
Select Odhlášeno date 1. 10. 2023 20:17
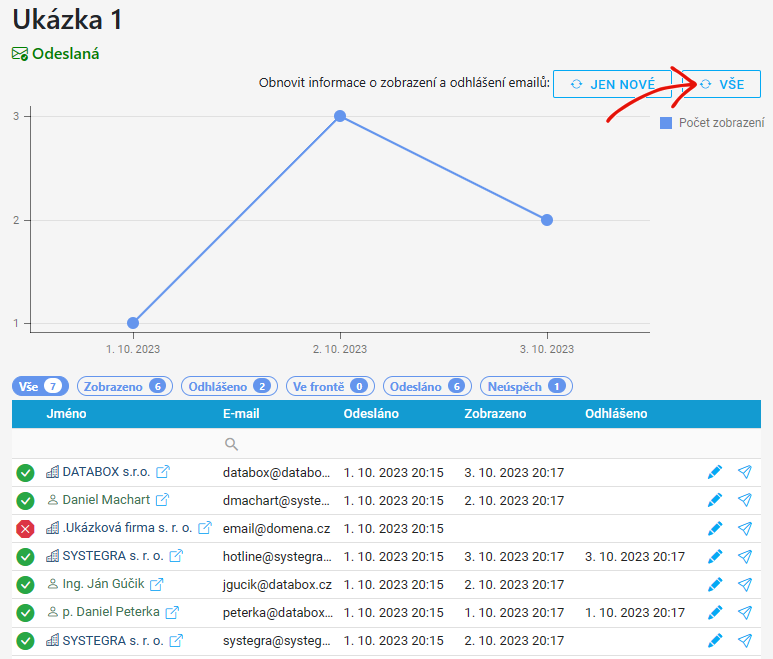635,613
